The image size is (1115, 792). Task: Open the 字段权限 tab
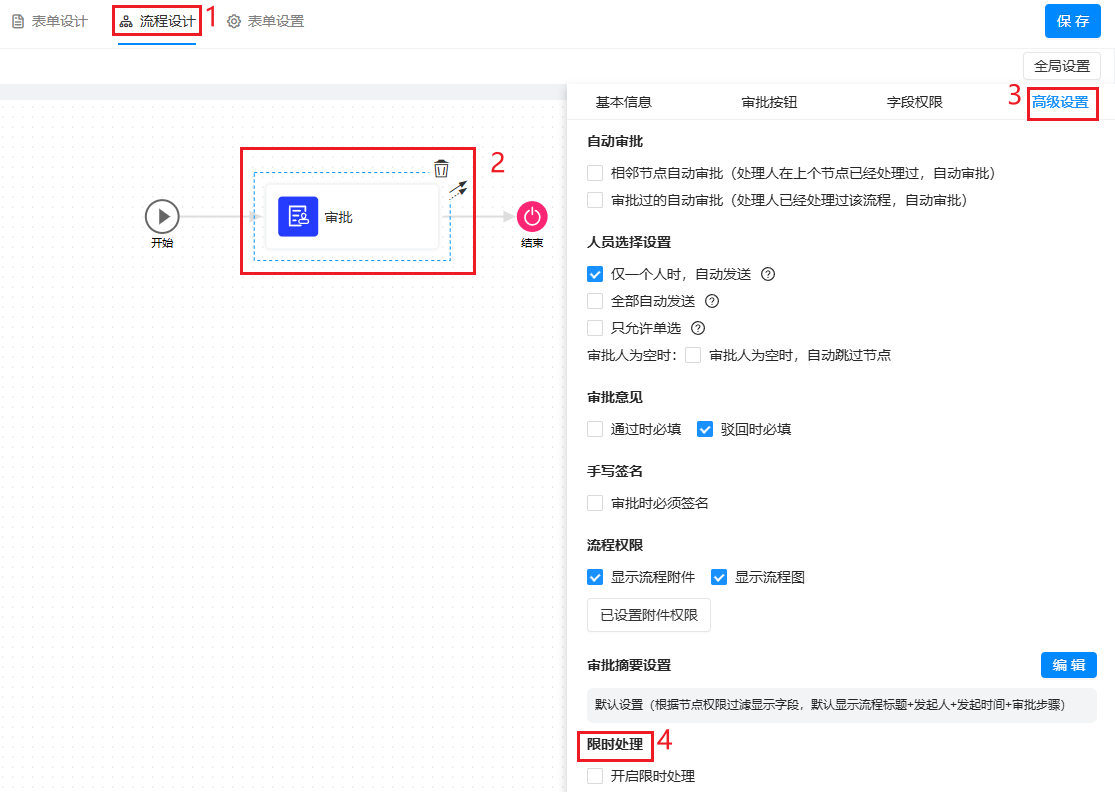(x=914, y=102)
